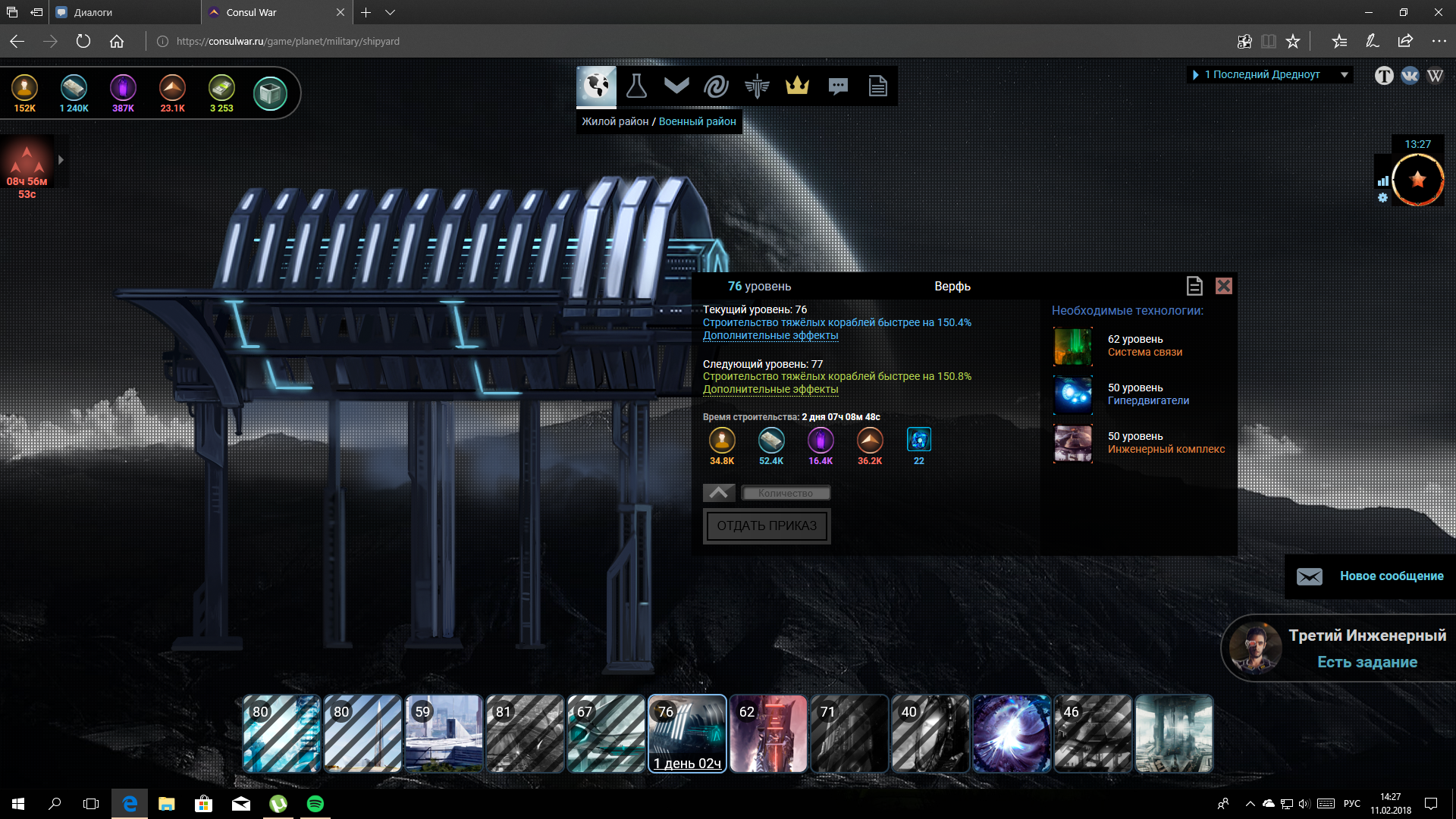This screenshot has height=819, width=1456.
Task: Click the container cube resource icon
Action: tap(270, 94)
